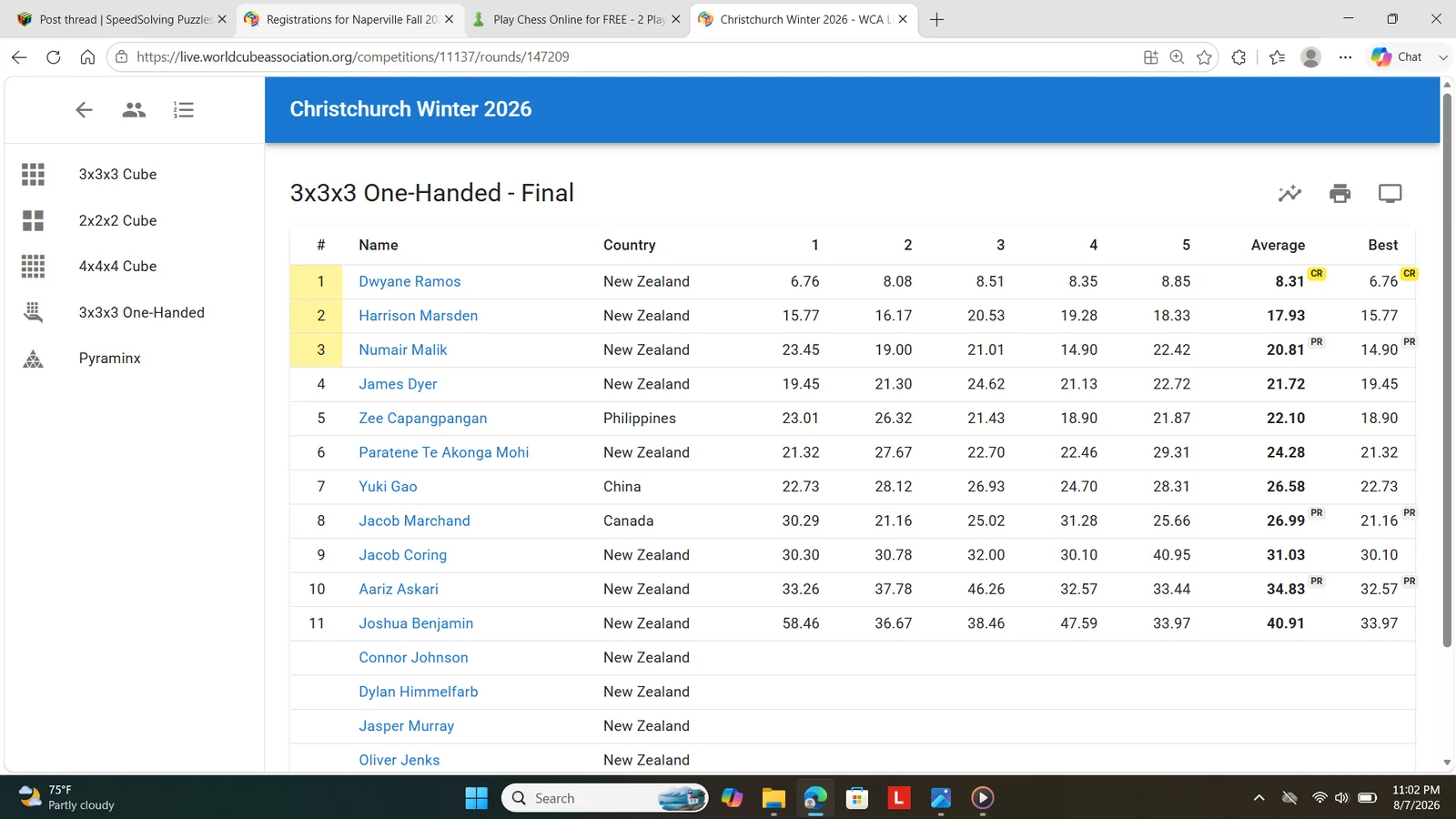Image resolution: width=1456 pixels, height=819 pixels.
Task: Open Copilot Chat button
Action: coord(1397,57)
